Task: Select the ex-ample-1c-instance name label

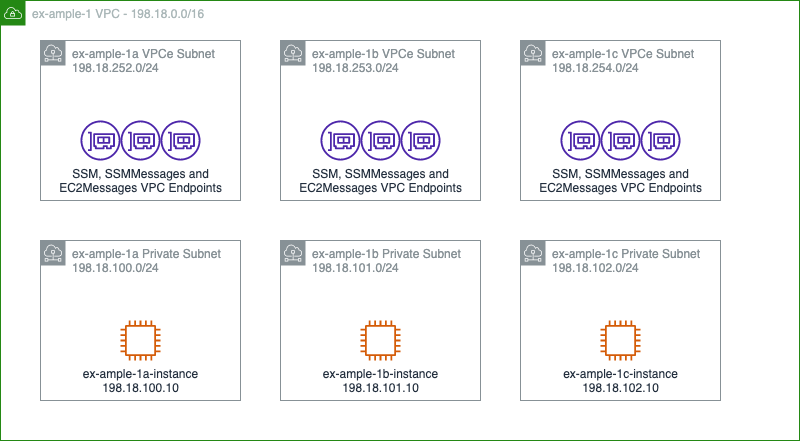Action: click(x=620, y=374)
